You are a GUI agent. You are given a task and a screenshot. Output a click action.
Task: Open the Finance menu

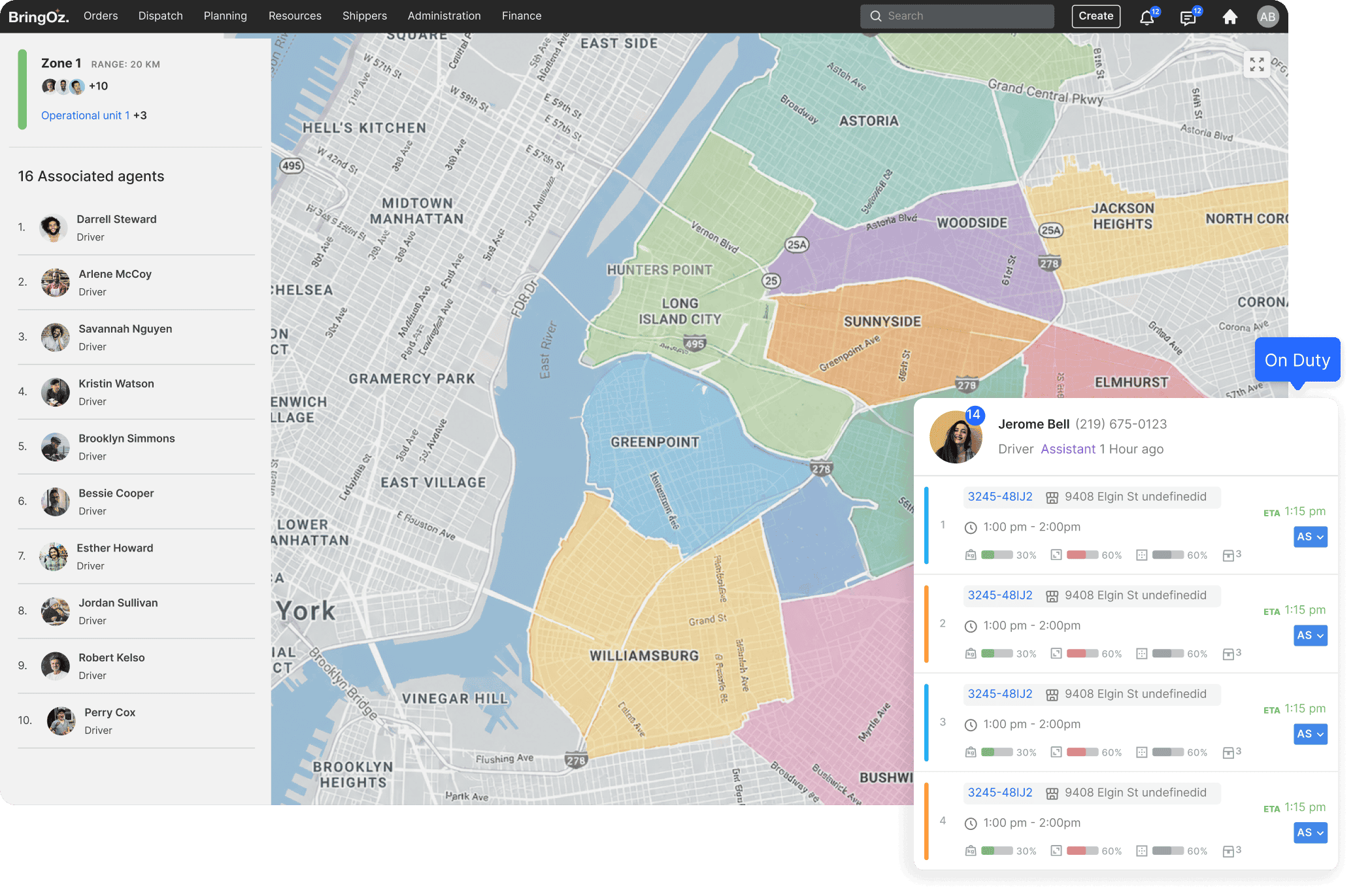tap(522, 16)
